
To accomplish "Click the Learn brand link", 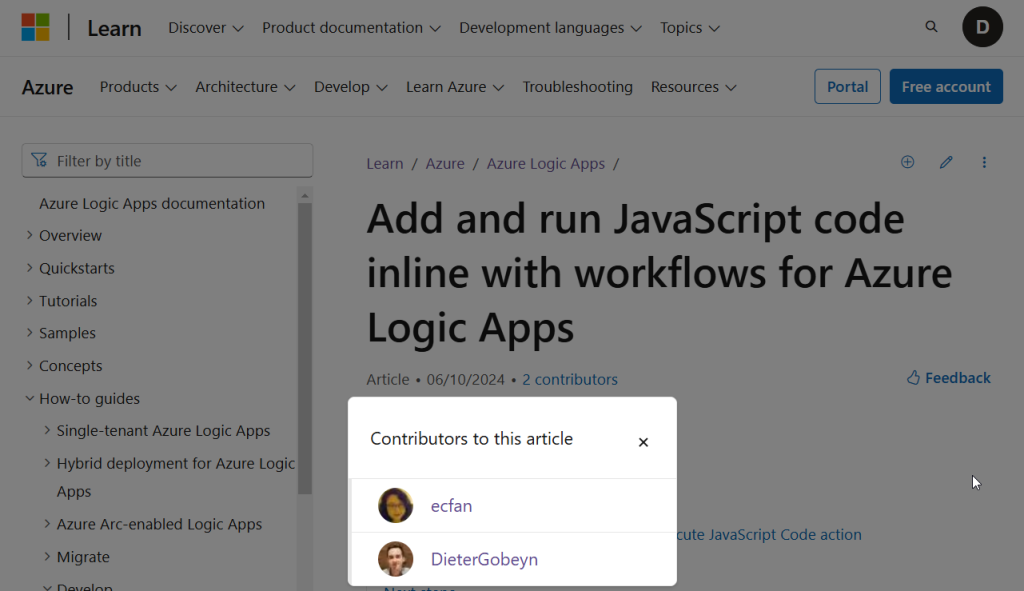I will click(x=114, y=28).
